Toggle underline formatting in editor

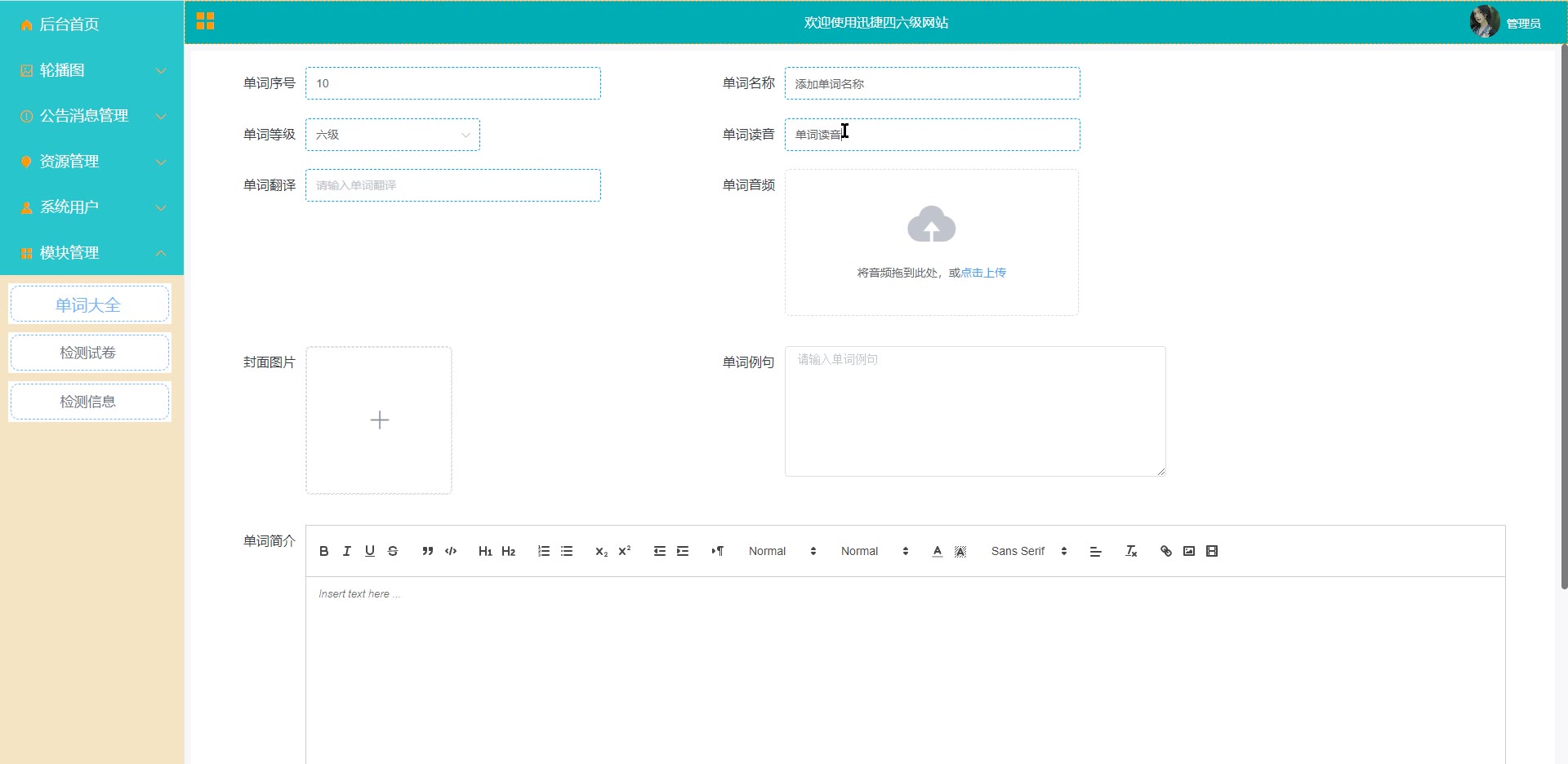click(370, 551)
